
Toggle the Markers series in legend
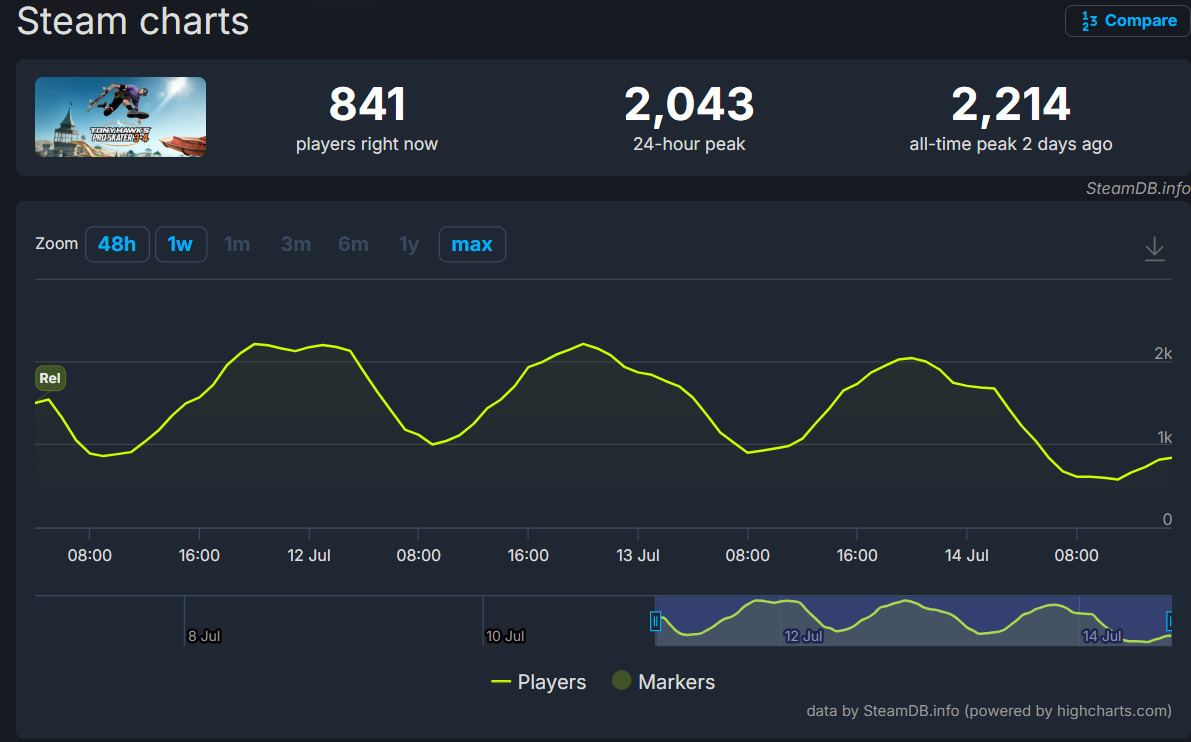coord(664,682)
